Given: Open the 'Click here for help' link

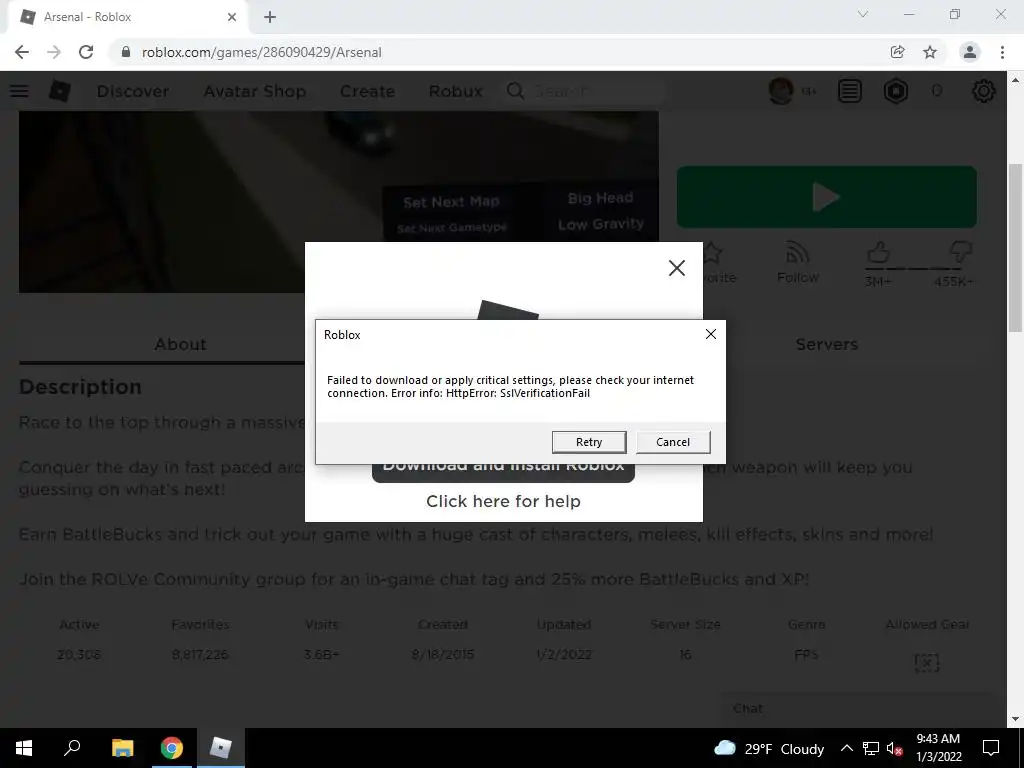Looking at the screenshot, I should click(503, 501).
